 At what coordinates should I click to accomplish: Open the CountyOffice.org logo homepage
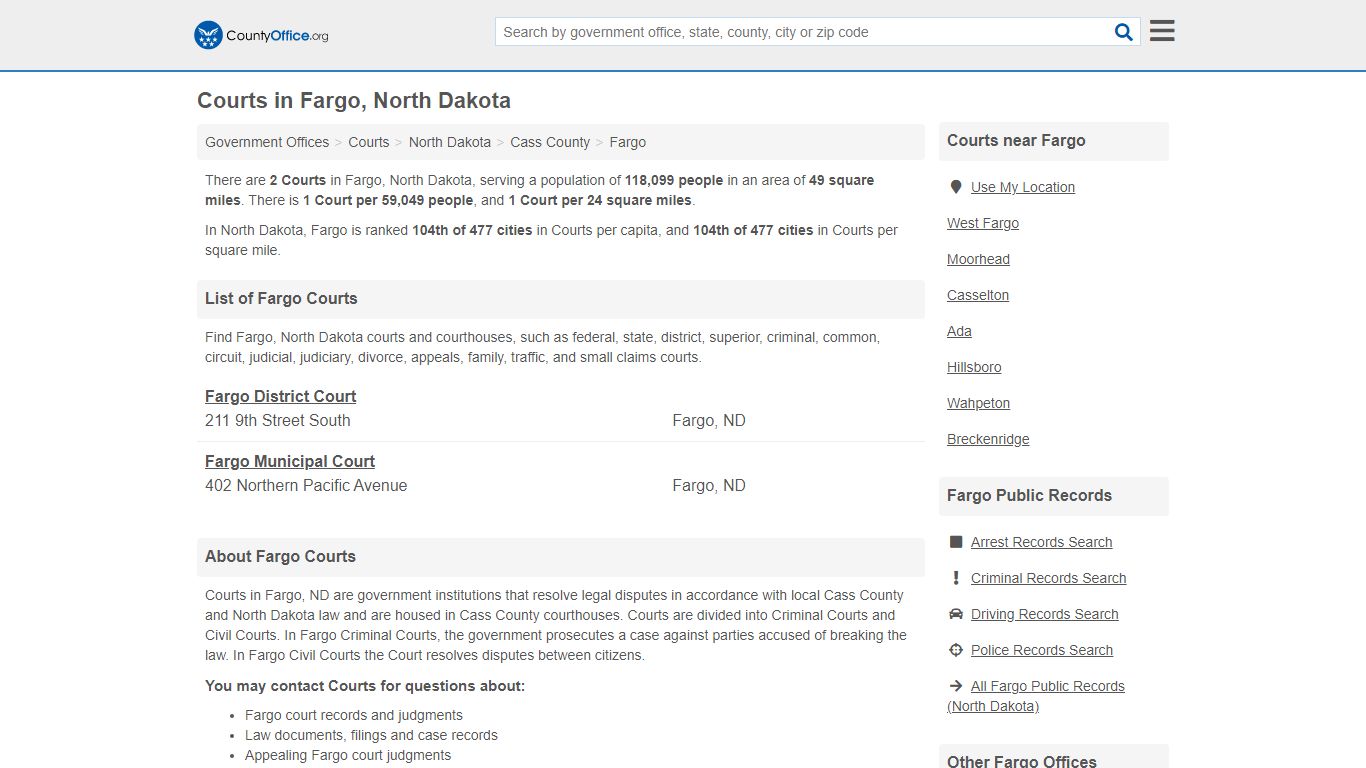(261, 35)
